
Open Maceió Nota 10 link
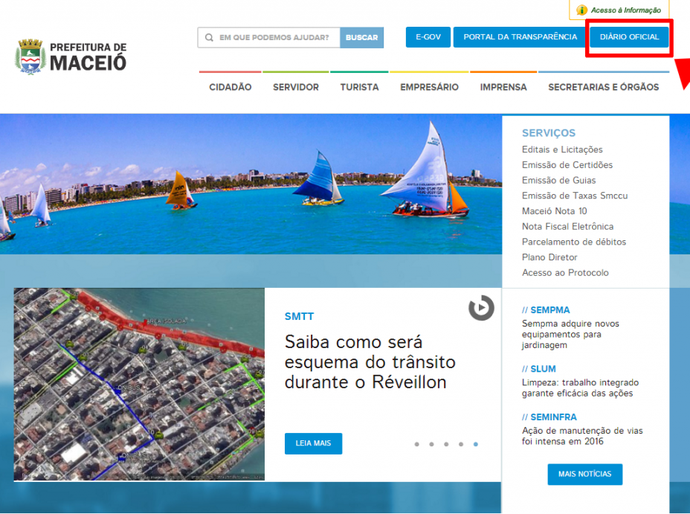point(554,211)
